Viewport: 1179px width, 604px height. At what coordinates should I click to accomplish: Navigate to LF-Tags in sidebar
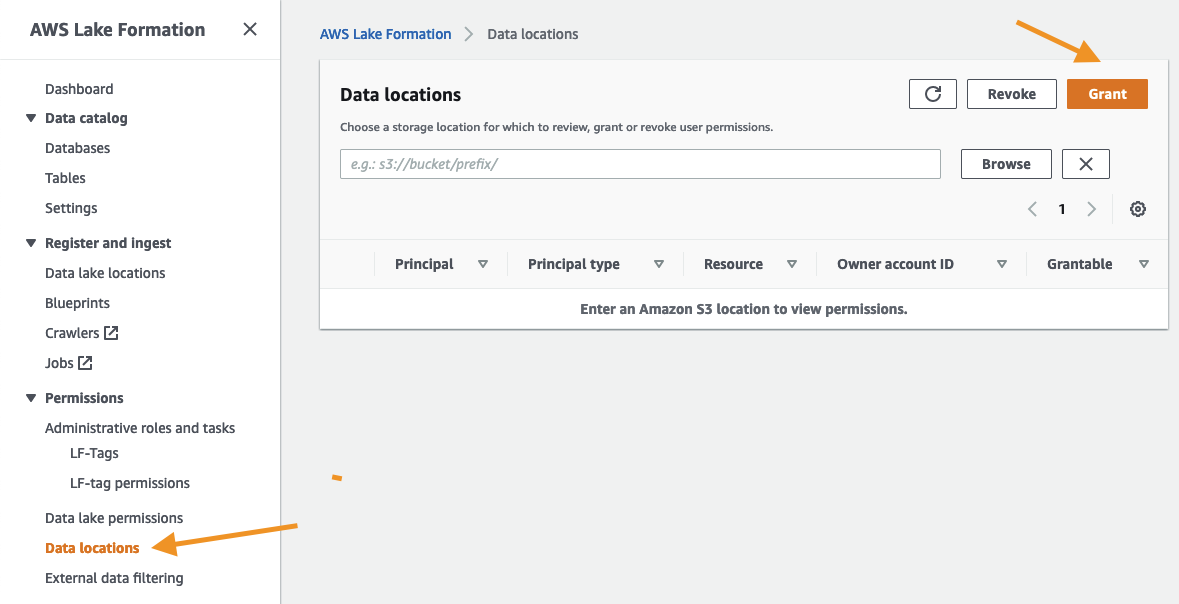pyautogui.click(x=94, y=453)
